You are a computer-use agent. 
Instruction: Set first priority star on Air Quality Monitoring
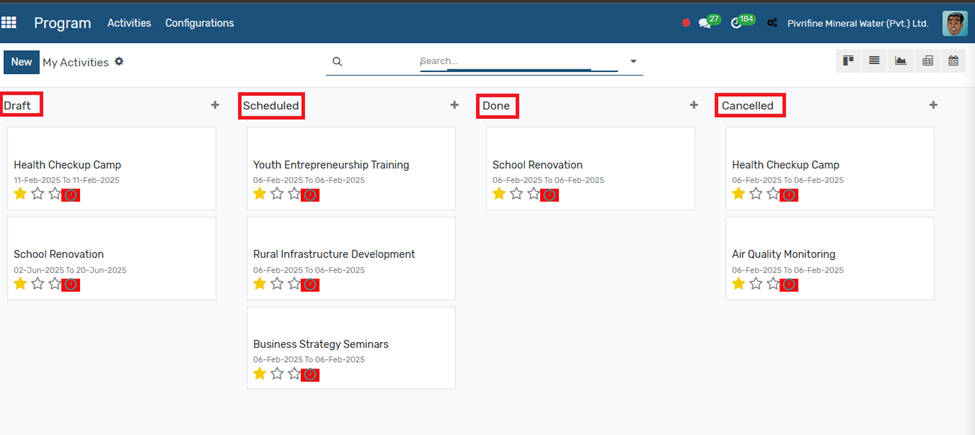[x=738, y=284]
